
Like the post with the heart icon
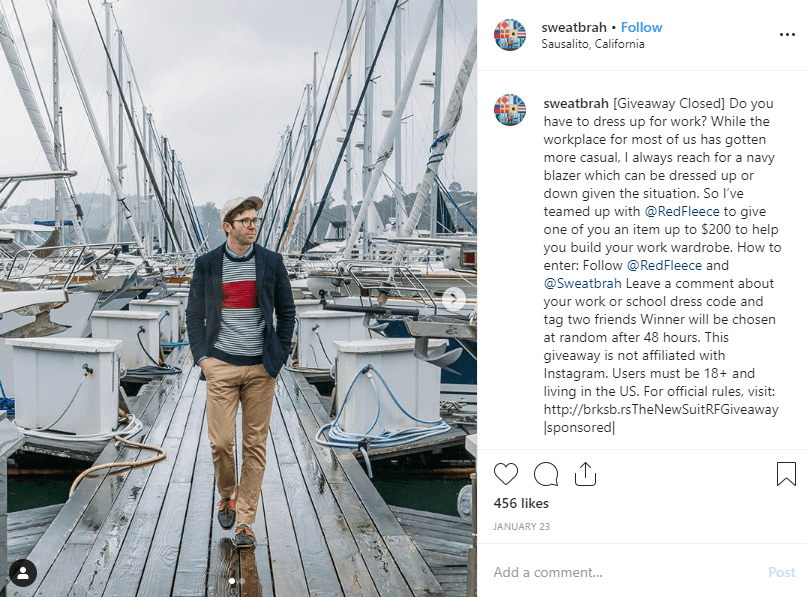click(x=506, y=473)
